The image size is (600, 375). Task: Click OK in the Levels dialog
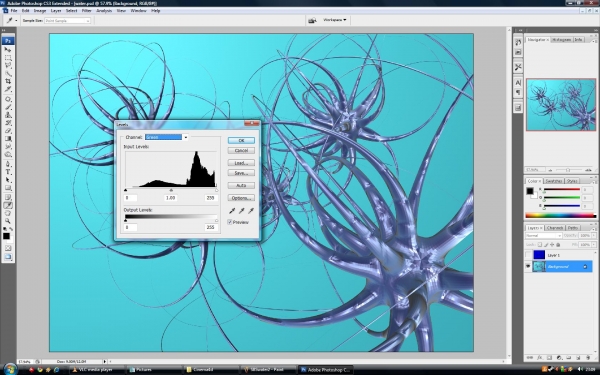[x=241, y=140]
